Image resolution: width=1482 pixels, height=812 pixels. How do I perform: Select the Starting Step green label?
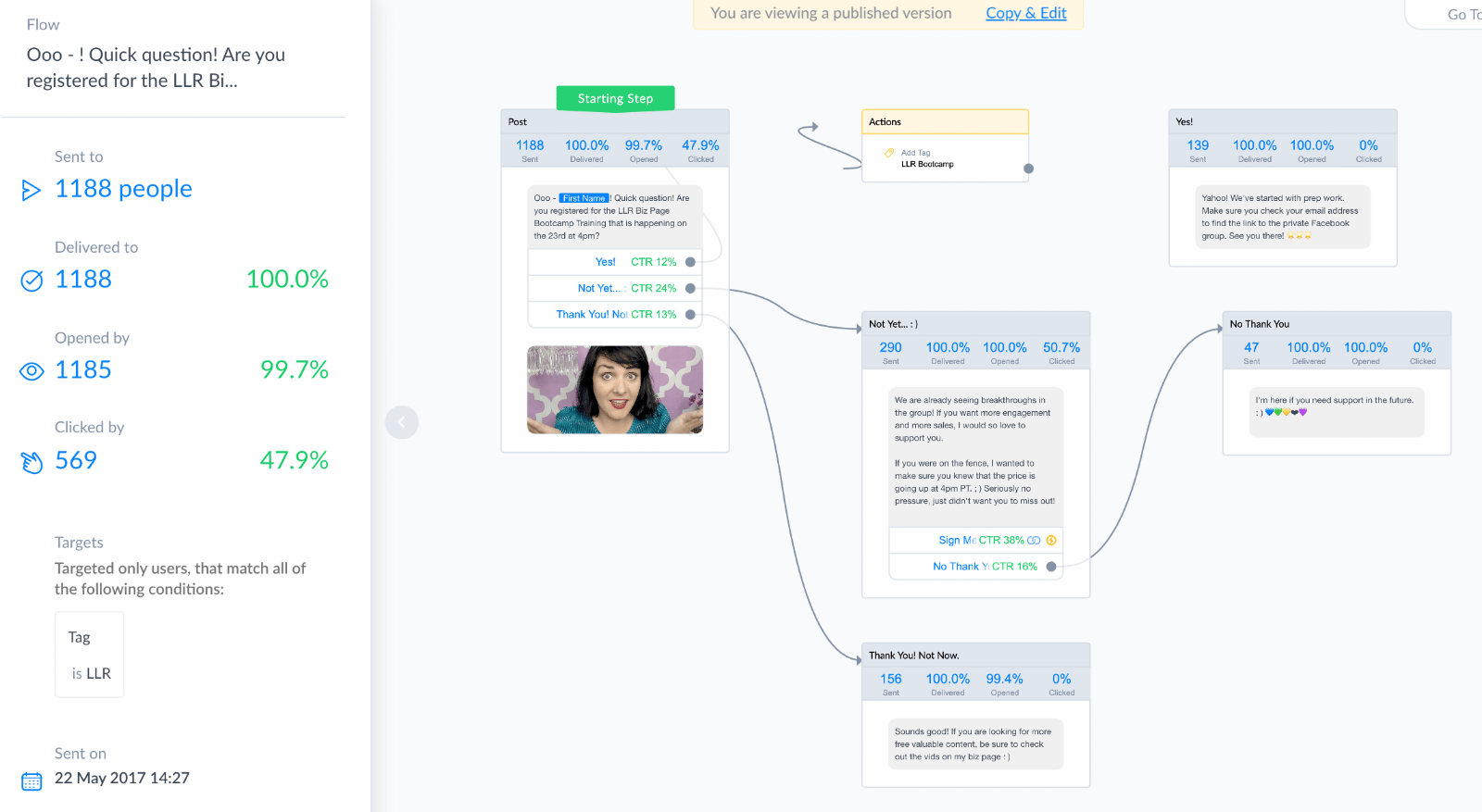(615, 98)
